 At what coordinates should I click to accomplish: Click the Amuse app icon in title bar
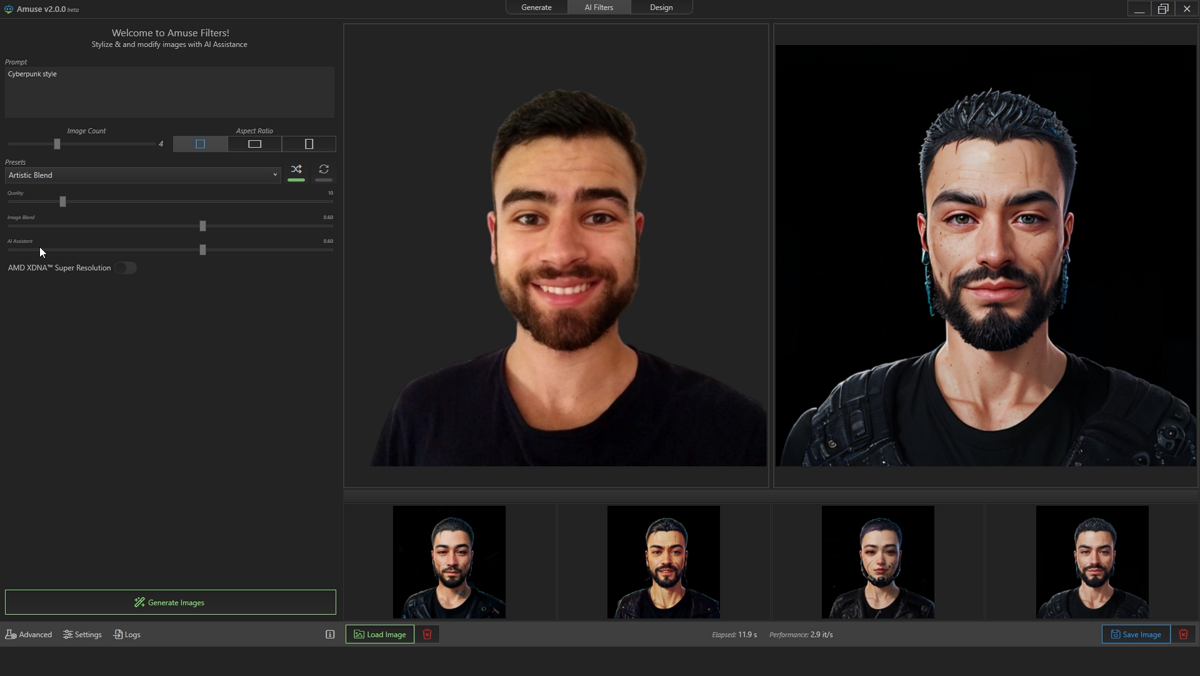pyautogui.click(x=9, y=8)
